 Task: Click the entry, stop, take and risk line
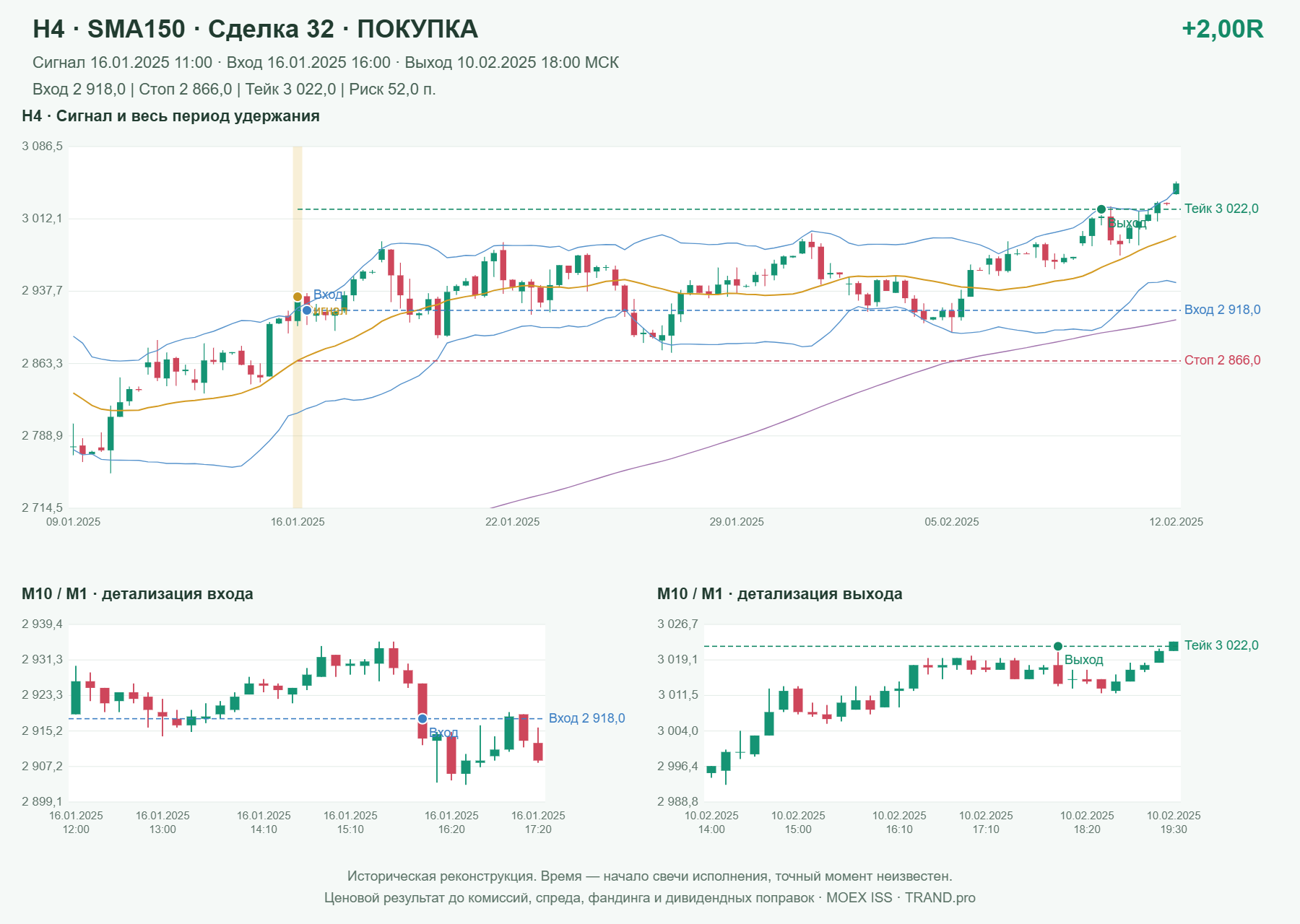click(x=234, y=90)
